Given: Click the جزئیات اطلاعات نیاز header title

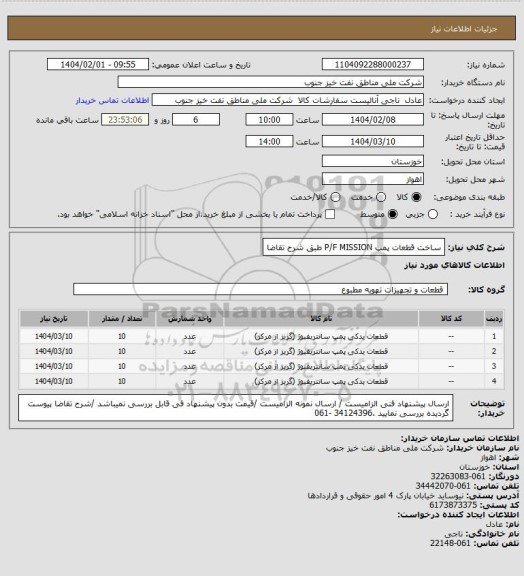Looking at the screenshot, I should (x=464, y=29).
